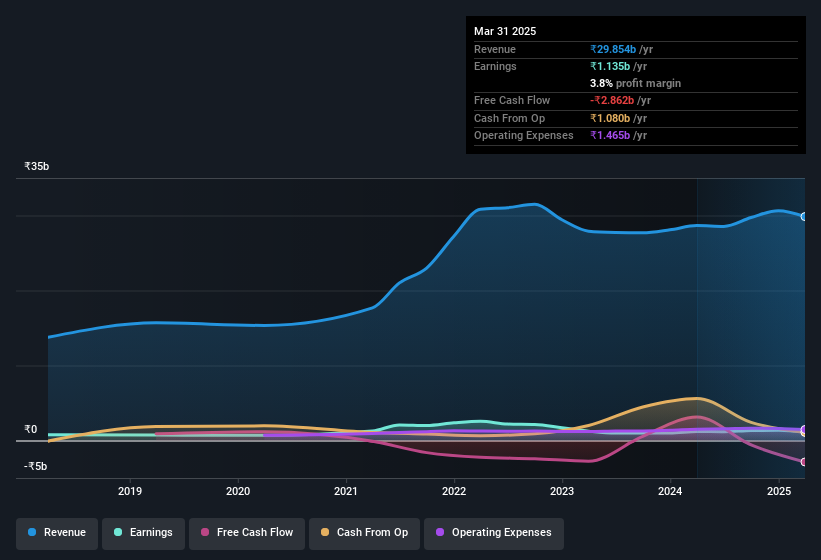Screen dimensions: 821x560
Task: Click the ₹1.135b earnings value
Action: 610,66
